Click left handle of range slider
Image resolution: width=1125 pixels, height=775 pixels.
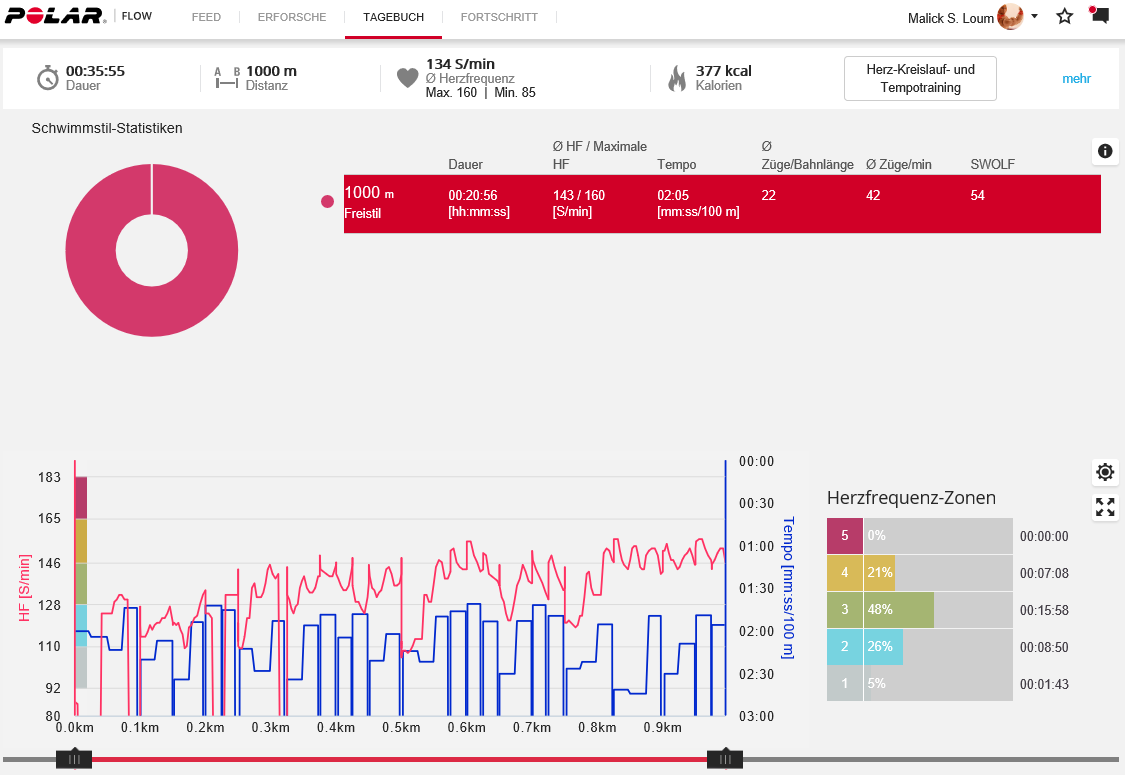tap(74, 759)
